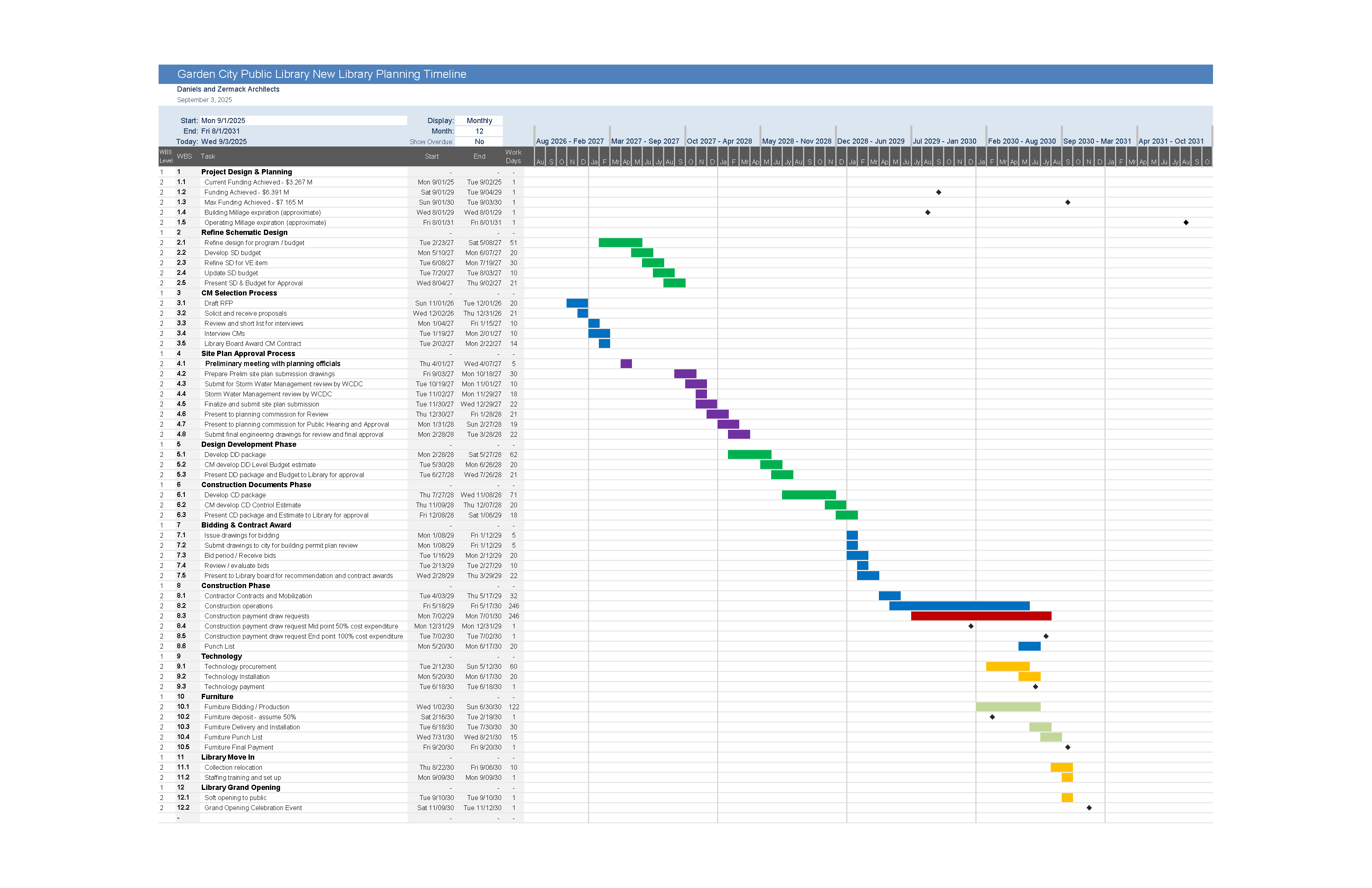
Task: Select the Grand Opening Celebration Event diamond
Action: pos(1089,808)
